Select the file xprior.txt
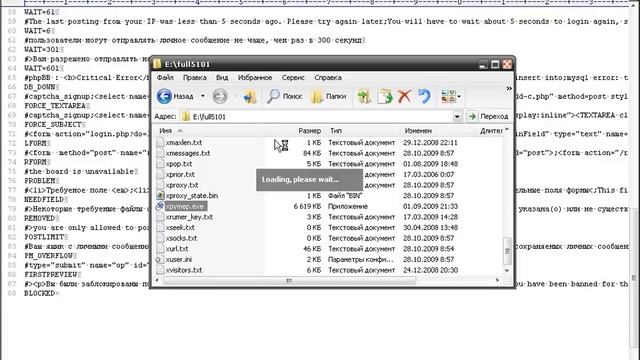Image resolution: width=640 pixels, height=360 pixels. point(180,174)
